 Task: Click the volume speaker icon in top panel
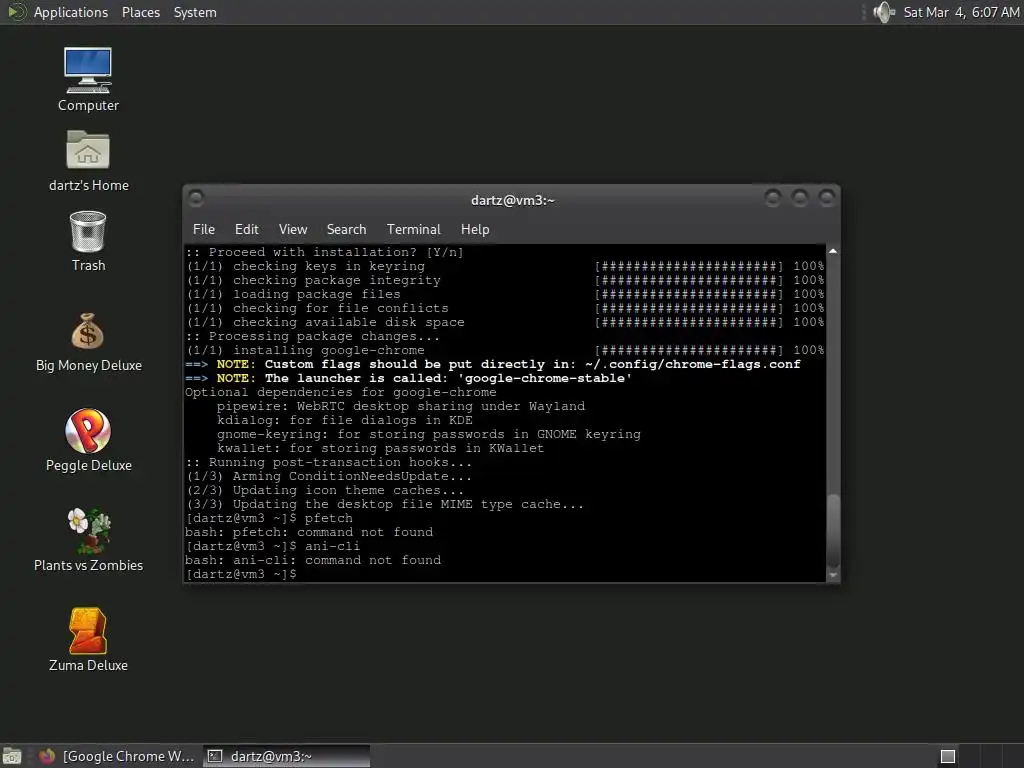pos(884,12)
